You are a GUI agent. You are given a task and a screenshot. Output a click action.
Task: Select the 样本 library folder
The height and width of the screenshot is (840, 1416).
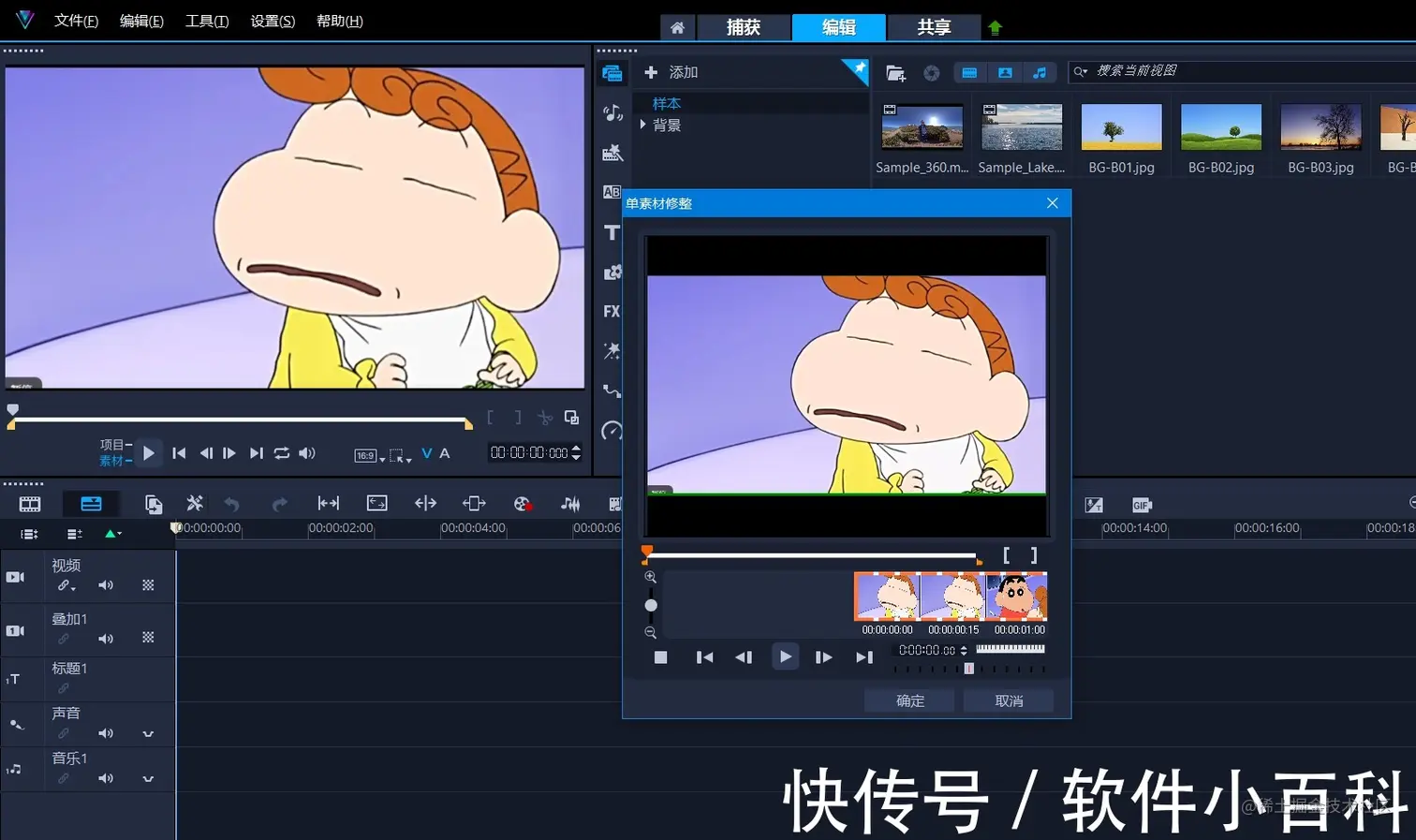(x=667, y=103)
